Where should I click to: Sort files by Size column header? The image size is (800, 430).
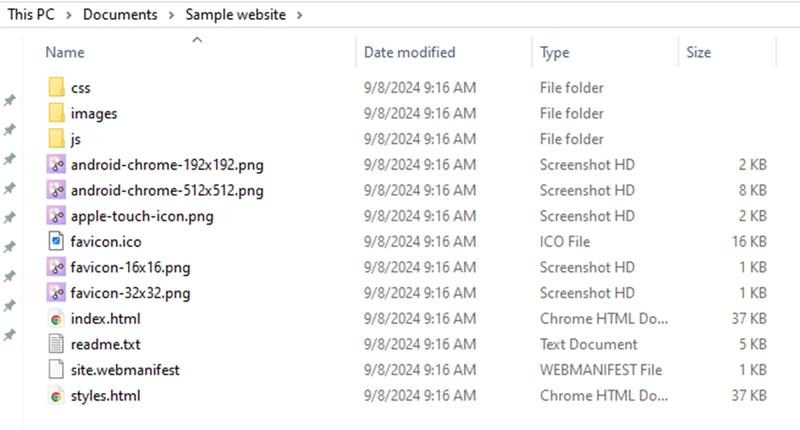coord(698,52)
